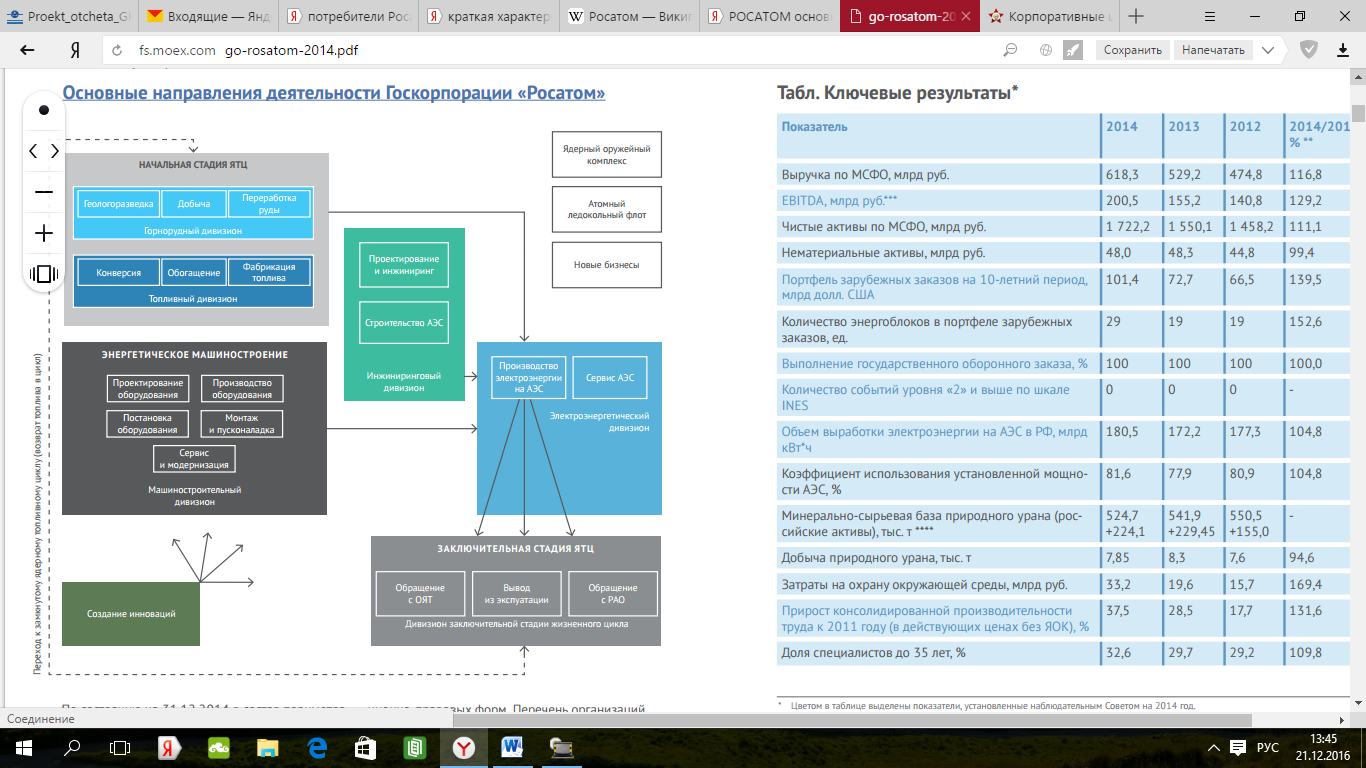
Task: Click the vertical scrollbar thumb
Action: tap(1358, 112)
